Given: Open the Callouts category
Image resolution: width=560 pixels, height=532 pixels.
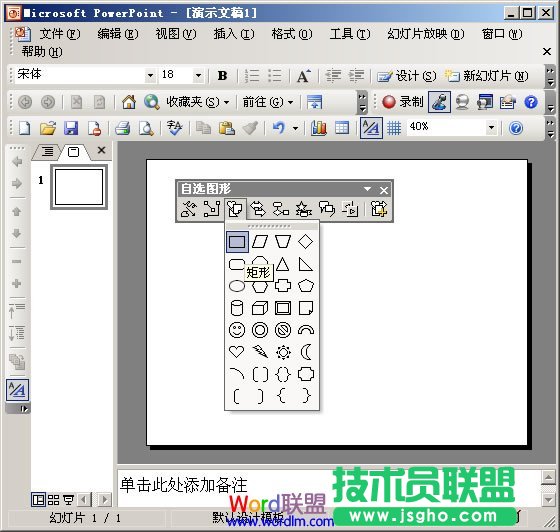Looking at the screenshot, I should pyautogui.click(x=327, y=209).
